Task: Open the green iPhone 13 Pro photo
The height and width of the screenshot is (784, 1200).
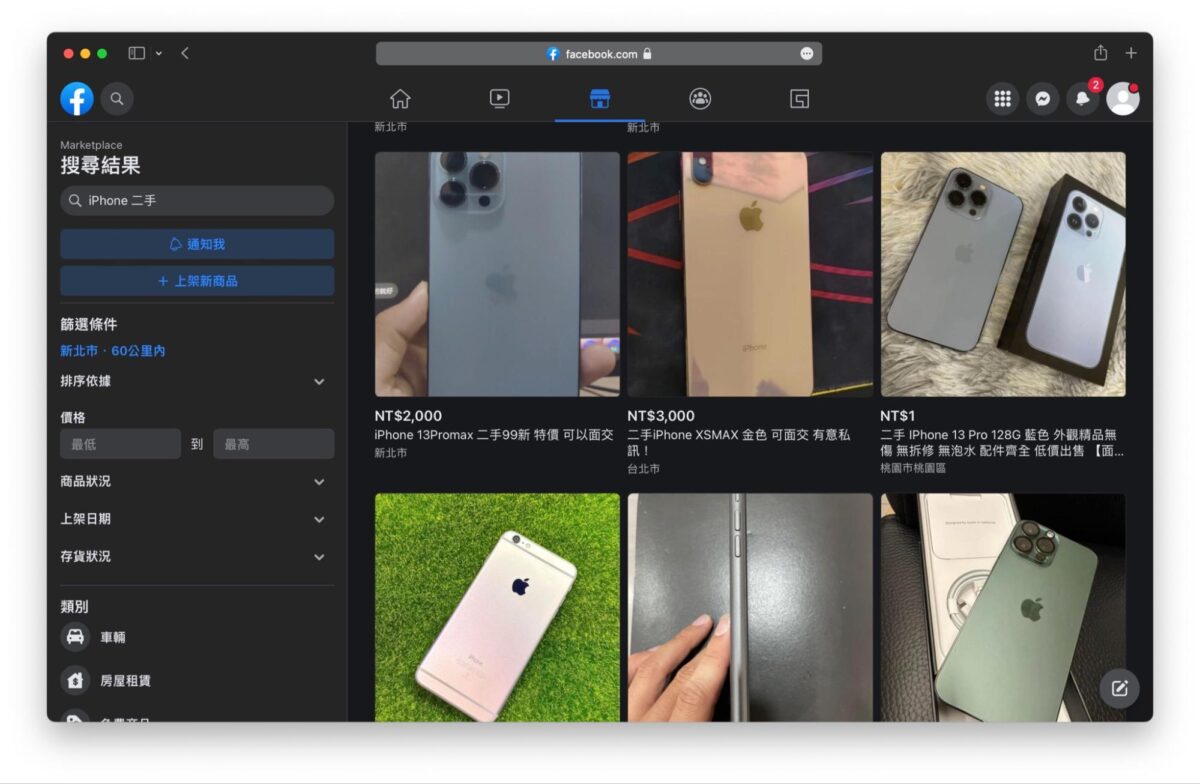Action: coord(1003,607)
